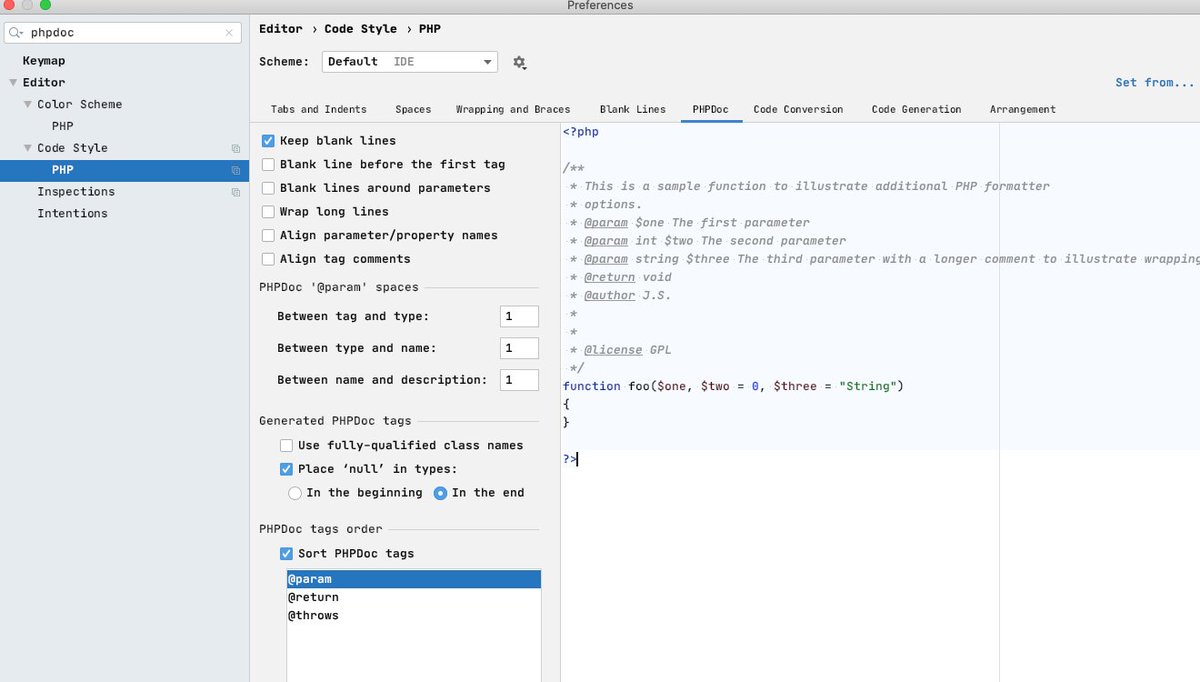
Task: Enable Blank lines around parameters
Action: click(268, 188)
